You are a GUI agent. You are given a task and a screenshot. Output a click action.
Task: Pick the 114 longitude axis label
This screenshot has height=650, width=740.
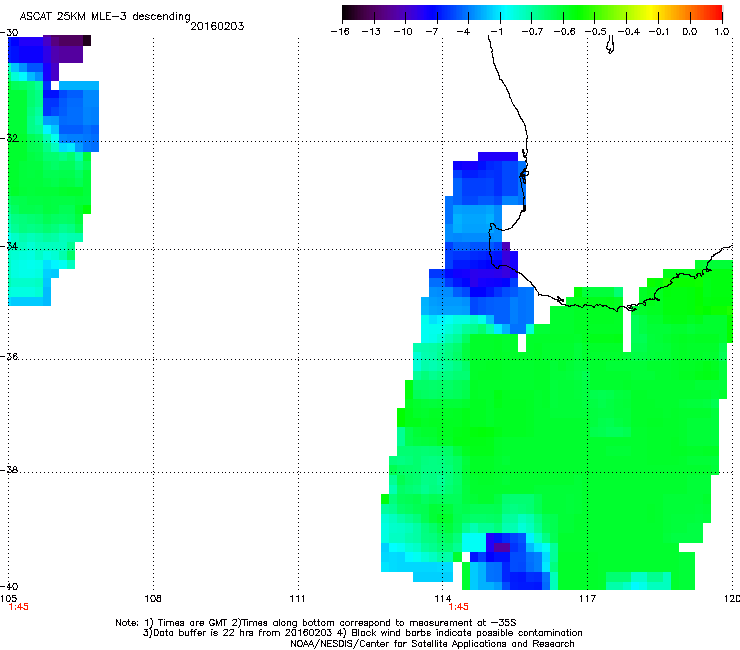pyautogui.click(x=443, y=599)
